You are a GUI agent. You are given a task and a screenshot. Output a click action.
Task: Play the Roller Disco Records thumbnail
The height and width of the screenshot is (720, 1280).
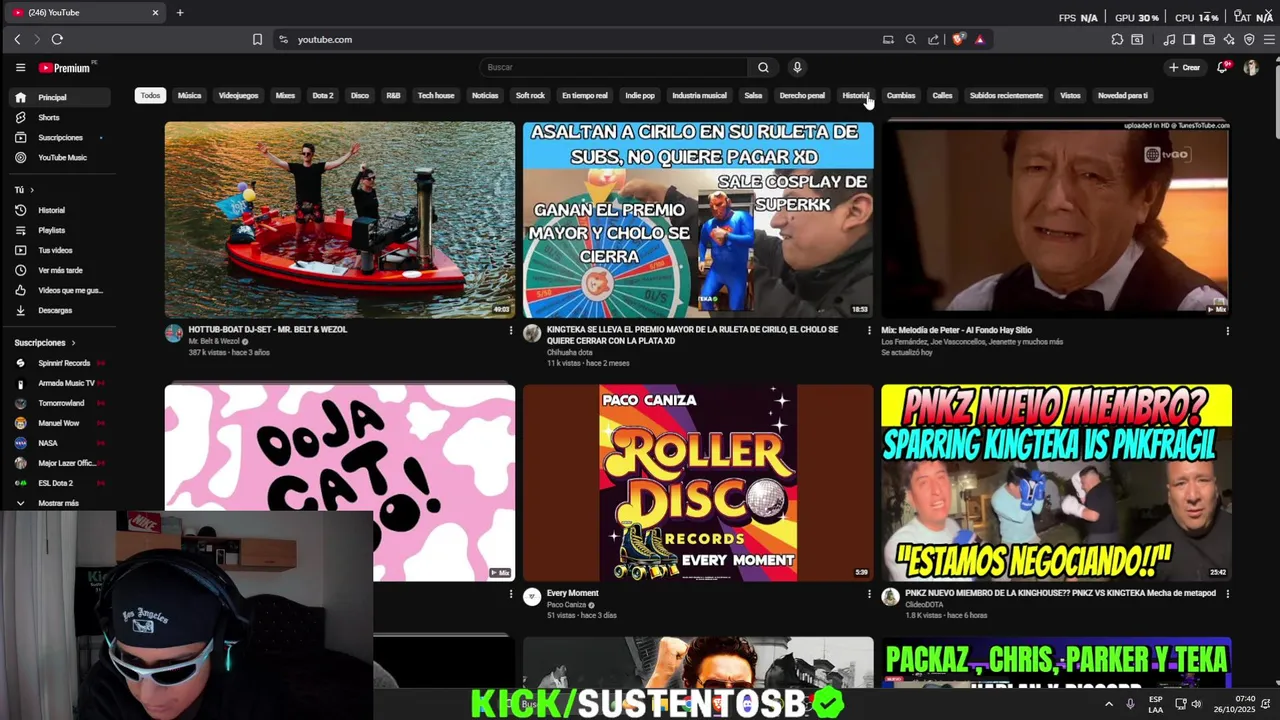tap(698, 483)
